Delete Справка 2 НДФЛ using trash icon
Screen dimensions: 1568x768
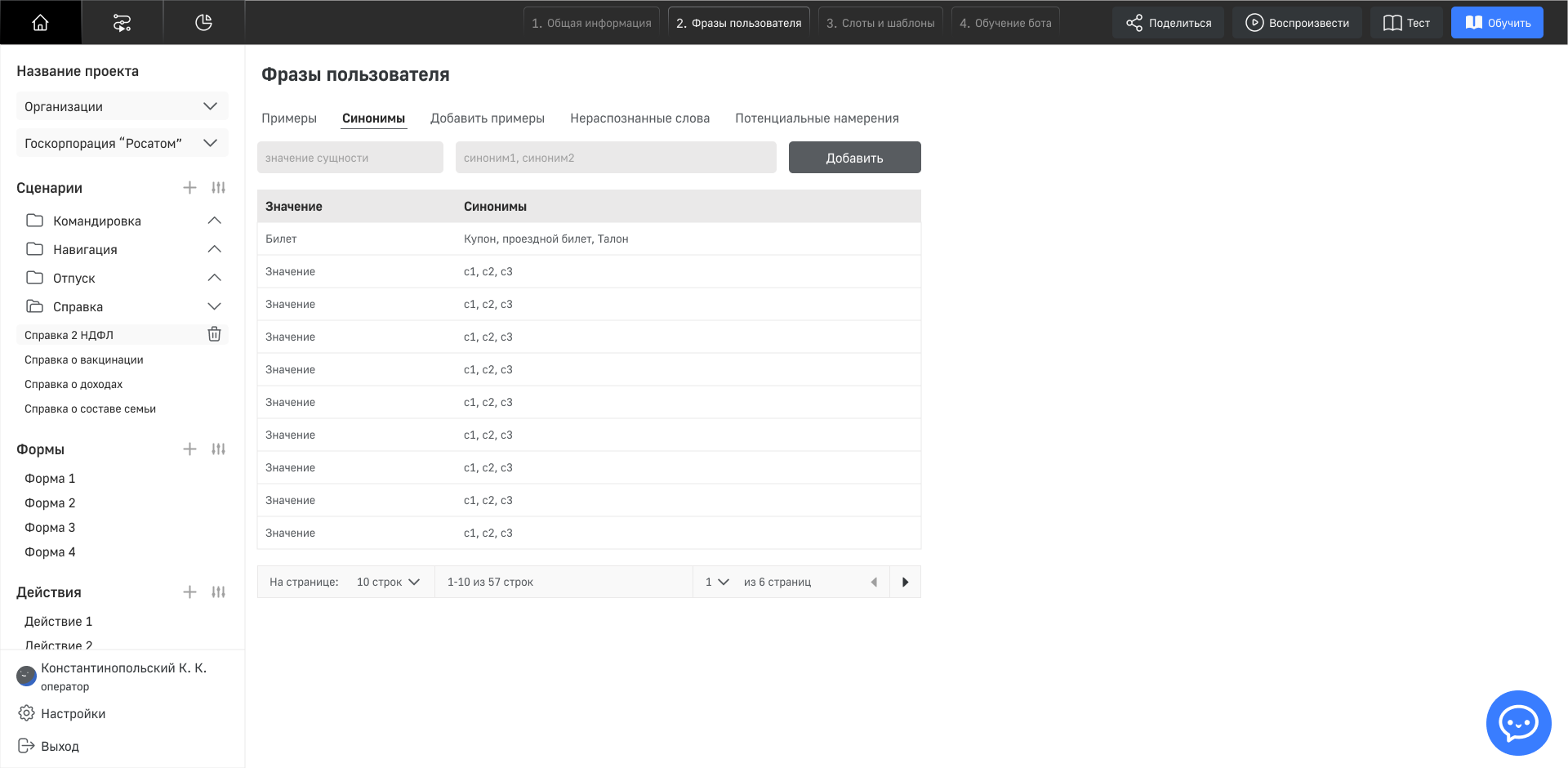(214, 334)
